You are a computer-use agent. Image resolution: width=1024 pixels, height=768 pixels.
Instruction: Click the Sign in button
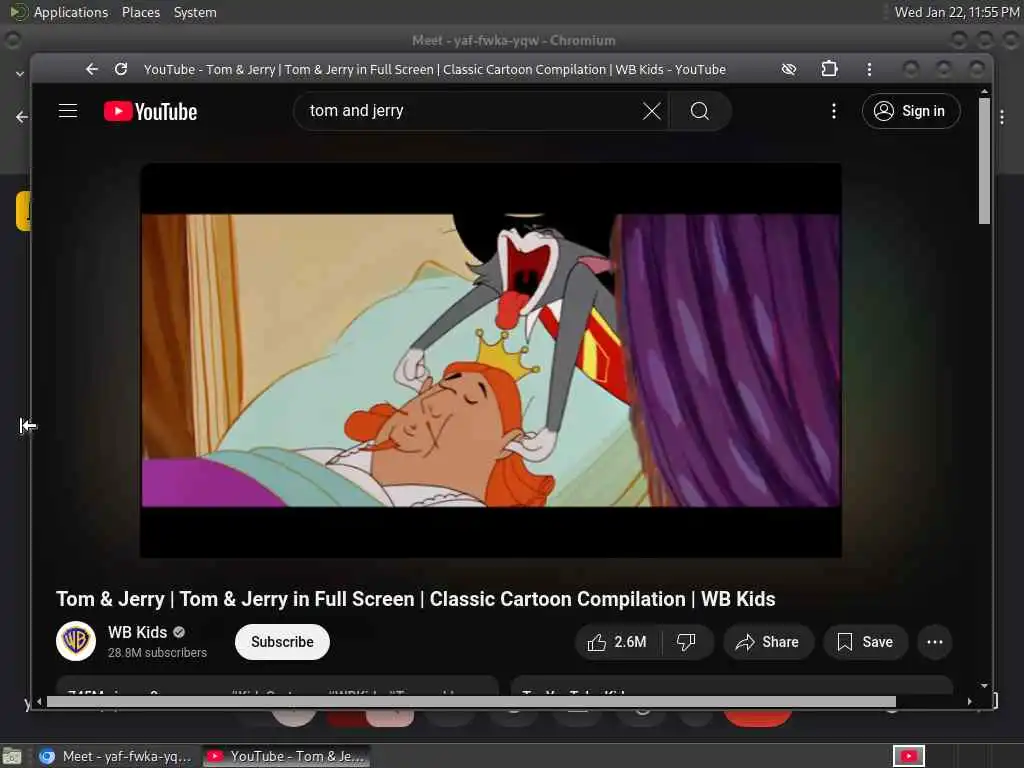[x=911, y=111]
